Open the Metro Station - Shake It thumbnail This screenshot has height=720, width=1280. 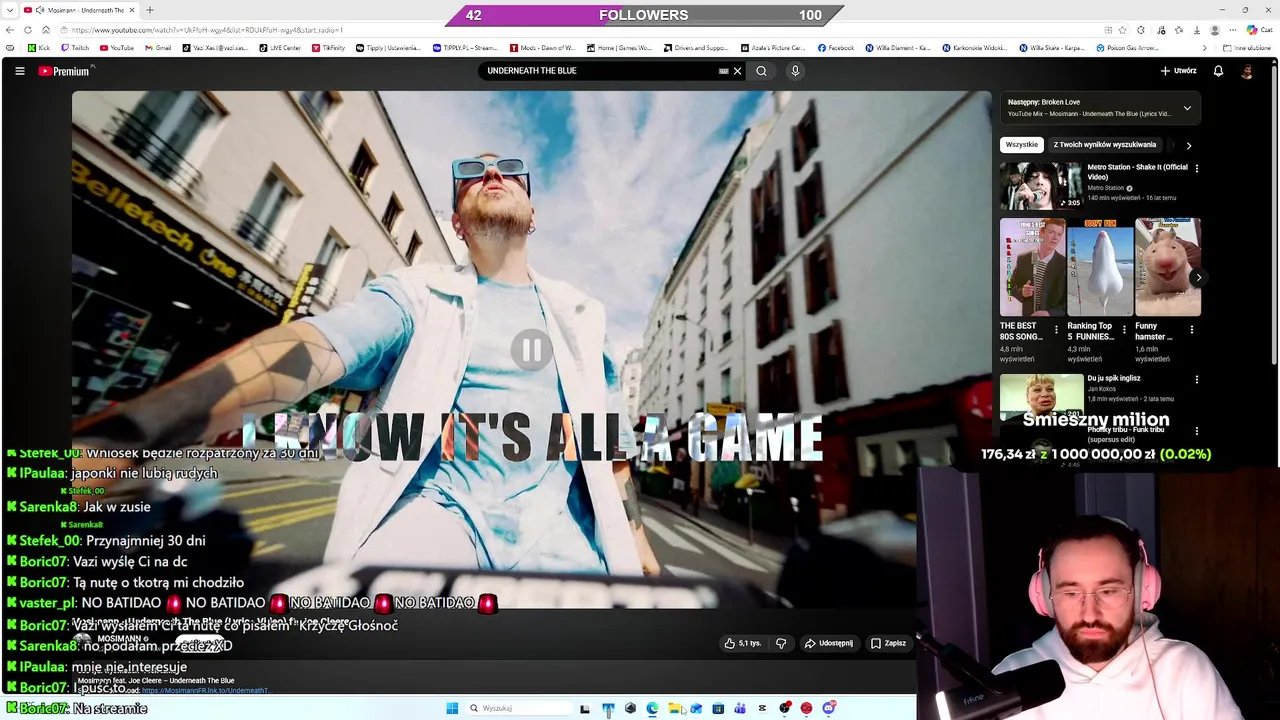(x=1041, y=185)
